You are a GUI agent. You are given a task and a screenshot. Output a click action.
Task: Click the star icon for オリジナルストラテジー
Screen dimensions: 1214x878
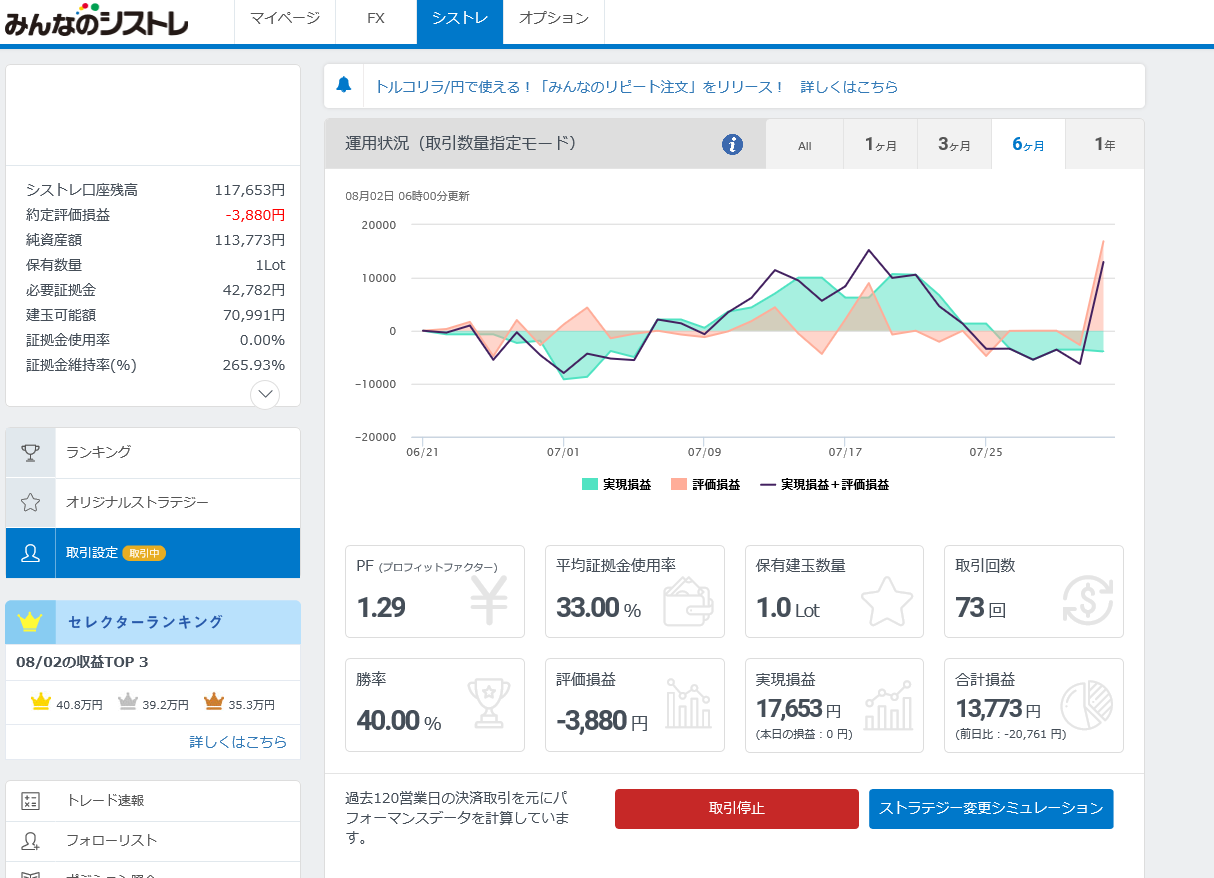coord(31,503)
